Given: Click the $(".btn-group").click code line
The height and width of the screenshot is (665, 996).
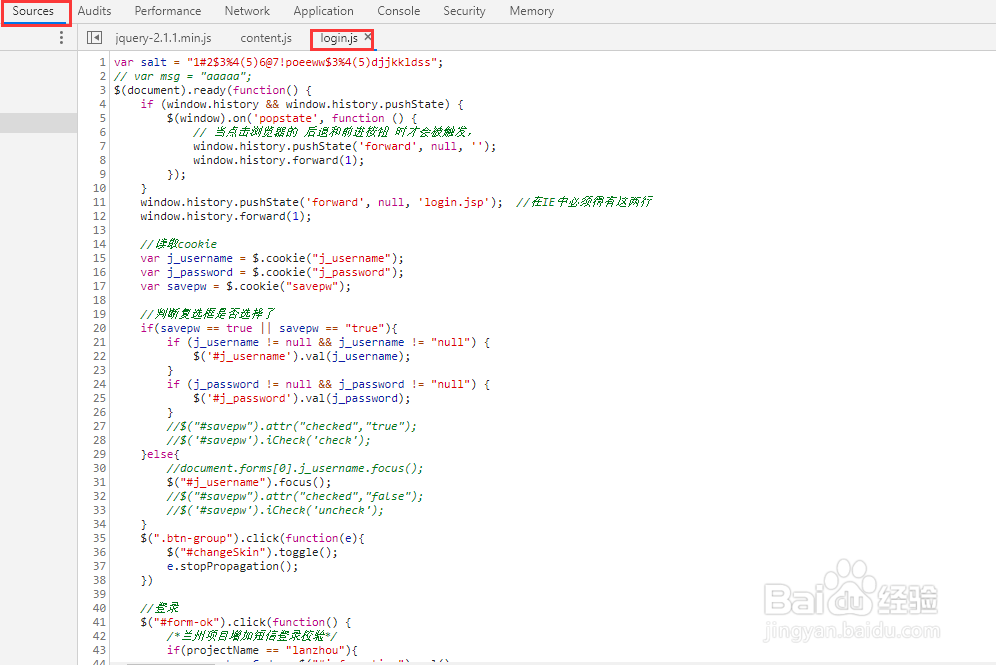Looking at the screenshot, I should 252,538.
